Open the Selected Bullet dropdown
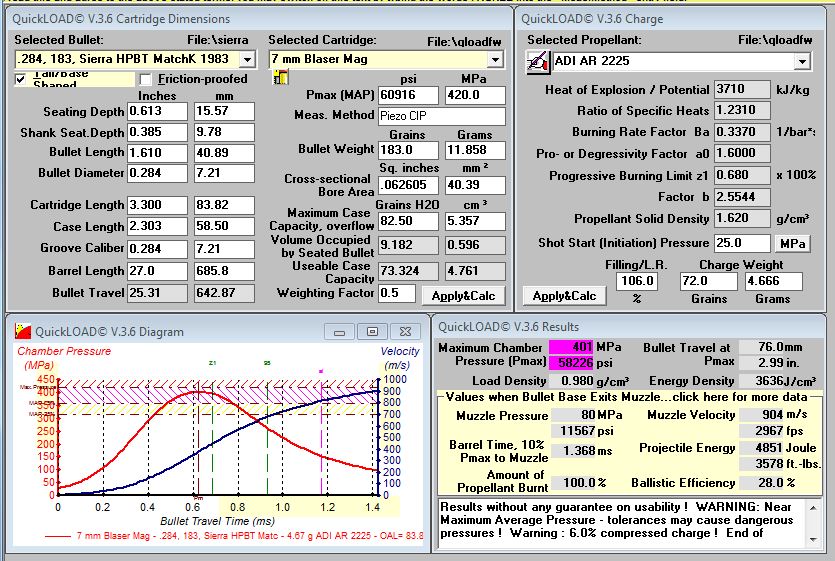Viewport: 835px width, 561px height. [x=247, y=59]
